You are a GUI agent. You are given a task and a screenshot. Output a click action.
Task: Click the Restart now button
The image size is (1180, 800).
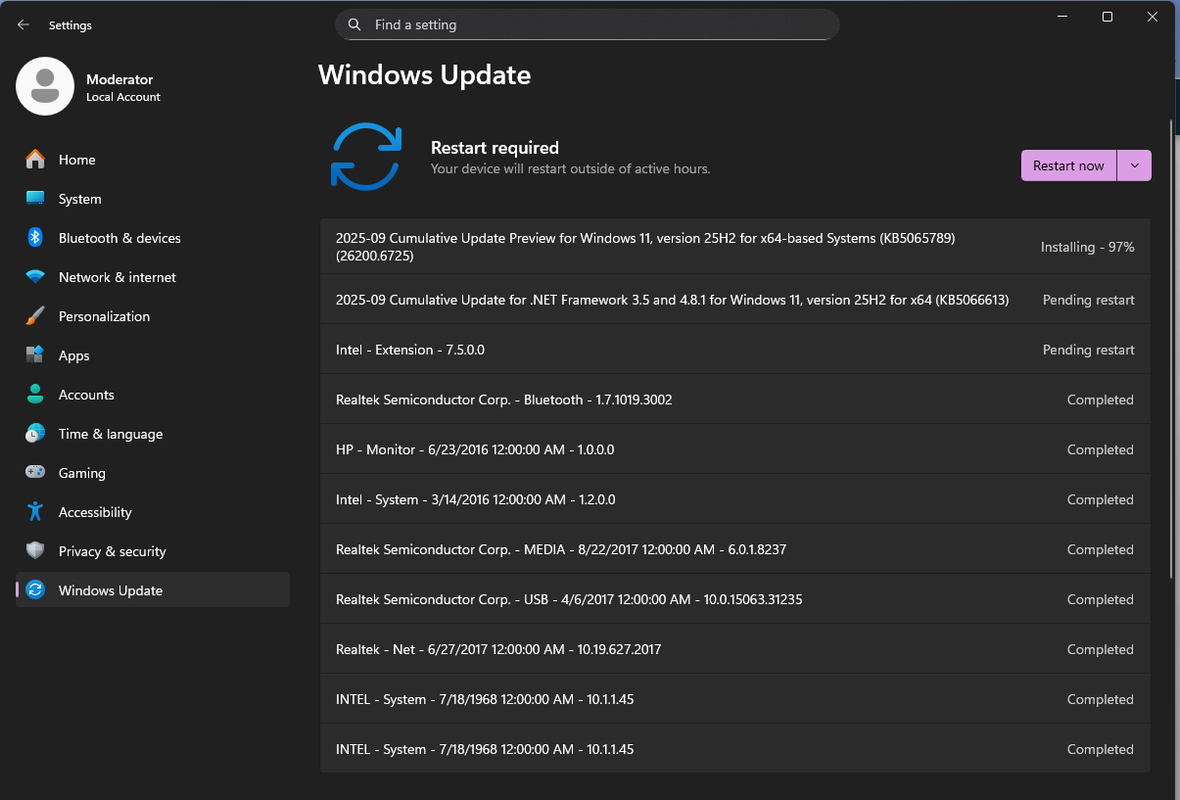pyautogui.click(x=1069, y=166)
